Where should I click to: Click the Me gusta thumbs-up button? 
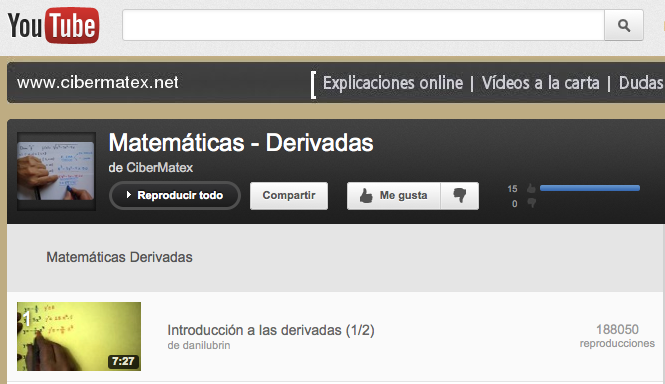(394, 196)
